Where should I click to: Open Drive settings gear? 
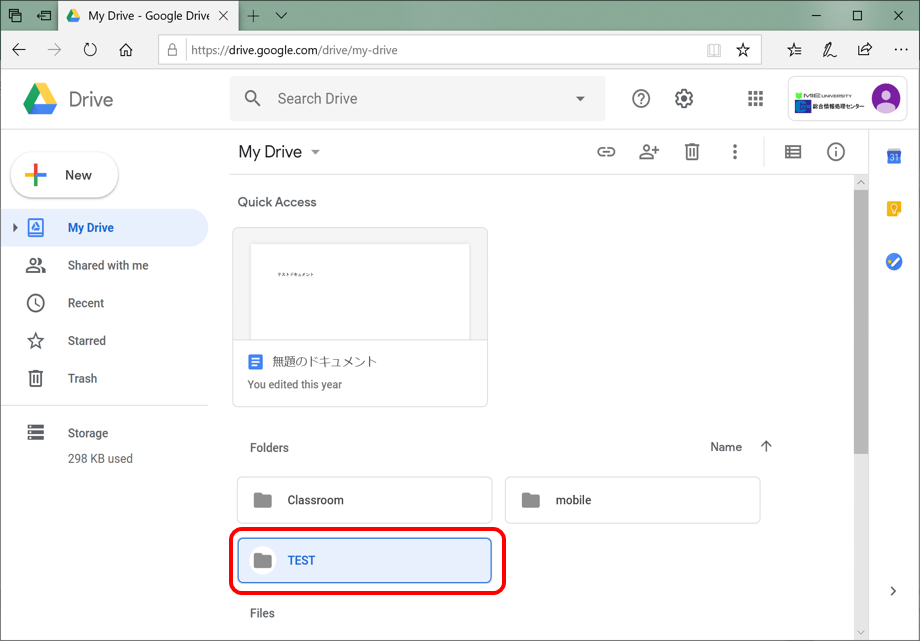pos(683,98)
